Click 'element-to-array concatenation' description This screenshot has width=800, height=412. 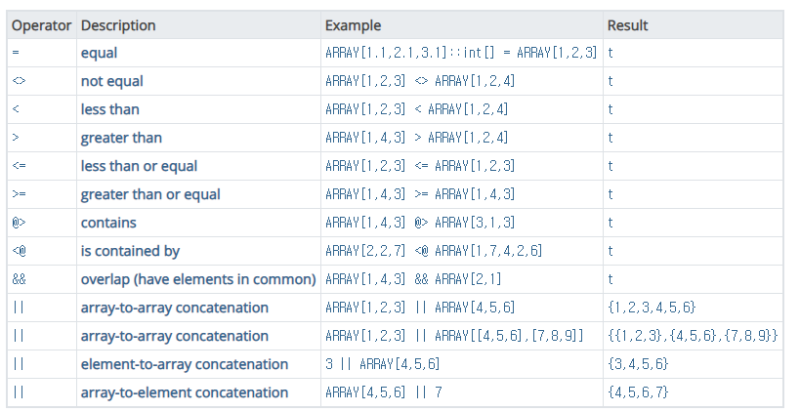point(184,364)
